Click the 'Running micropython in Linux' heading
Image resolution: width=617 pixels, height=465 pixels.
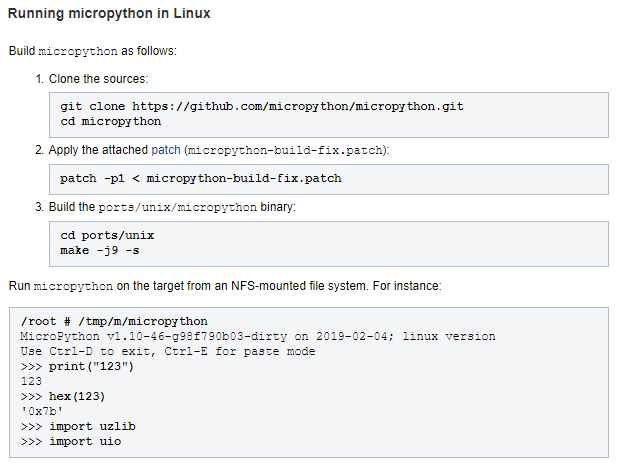[x=109, y=13]
